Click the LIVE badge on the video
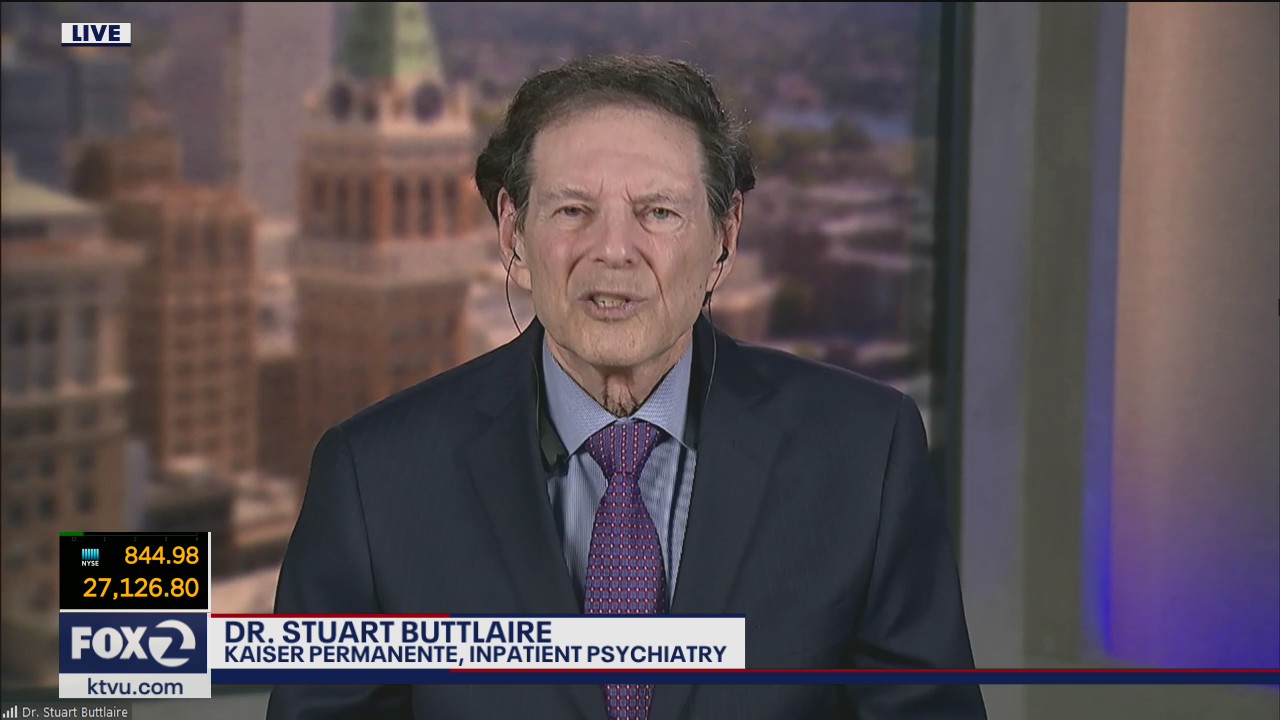 96,34
